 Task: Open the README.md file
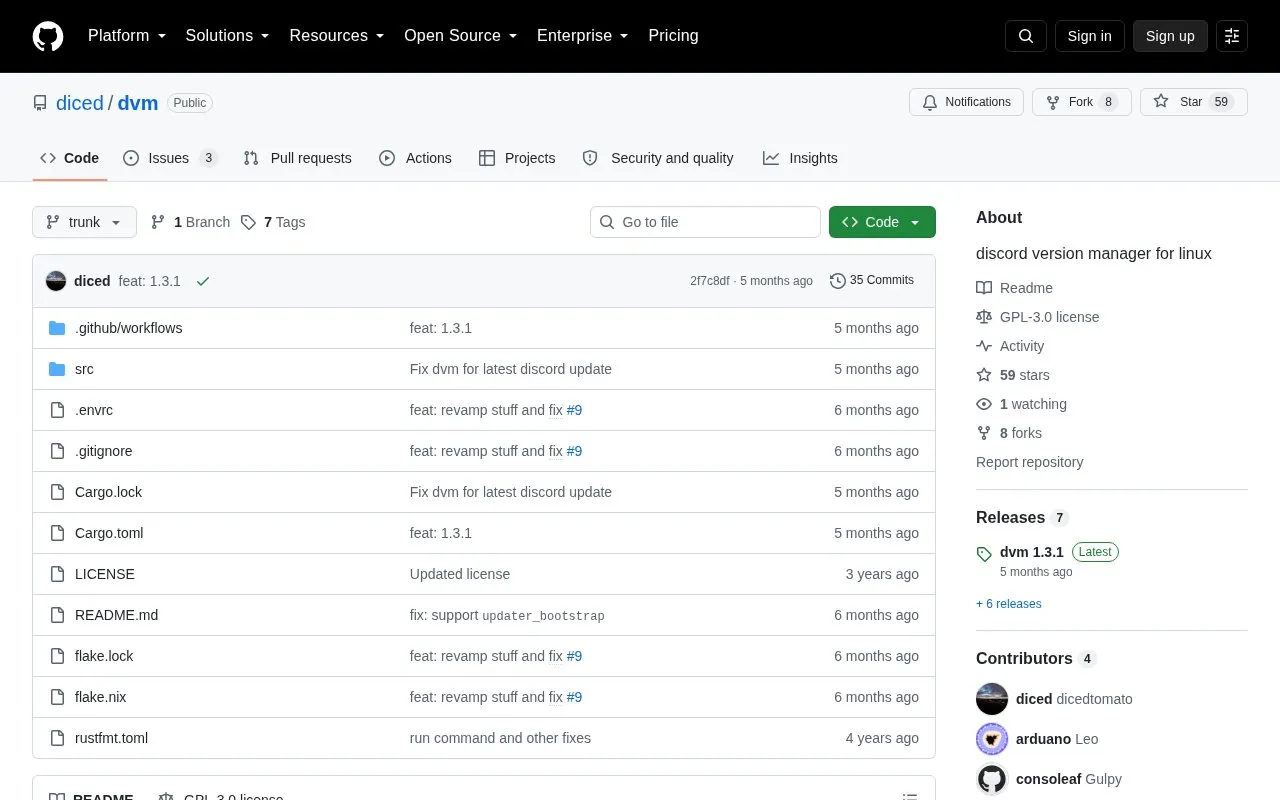116,615
